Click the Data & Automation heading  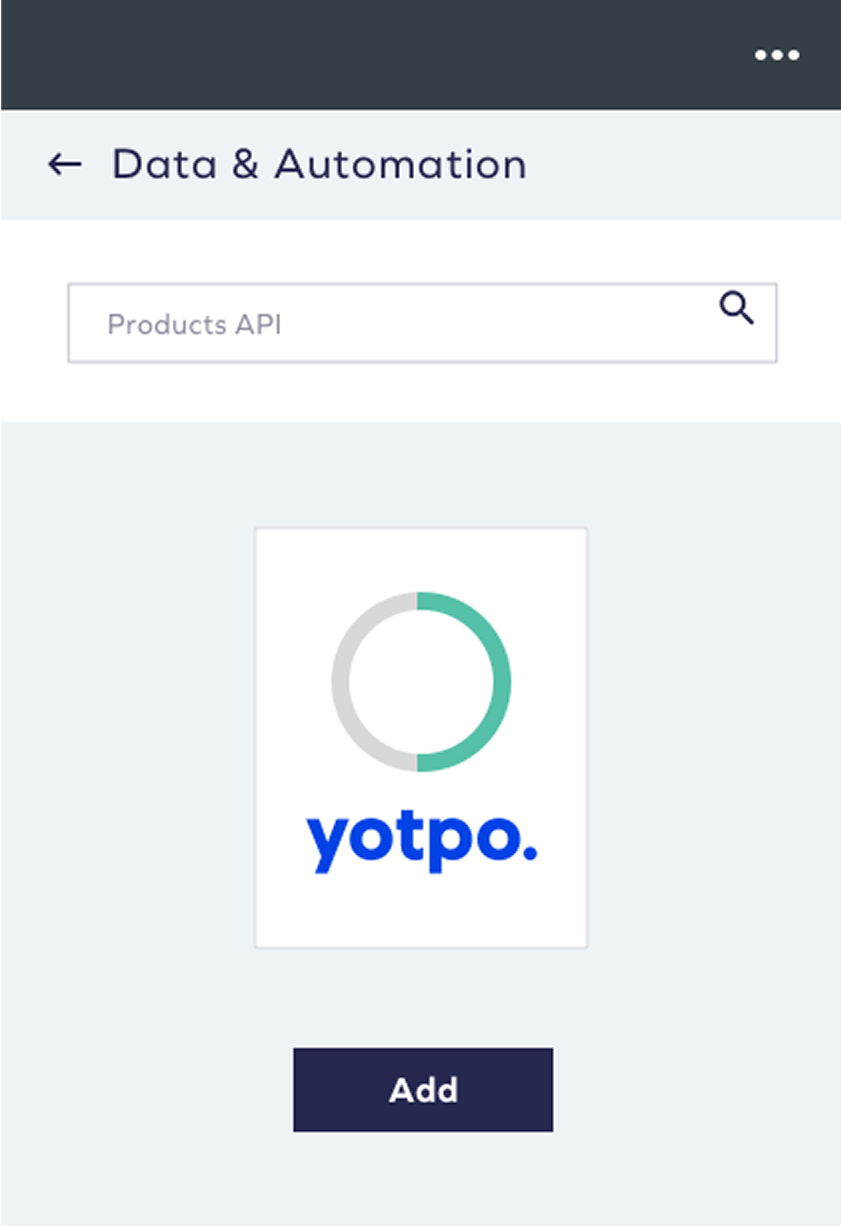(x=319, y=164)
